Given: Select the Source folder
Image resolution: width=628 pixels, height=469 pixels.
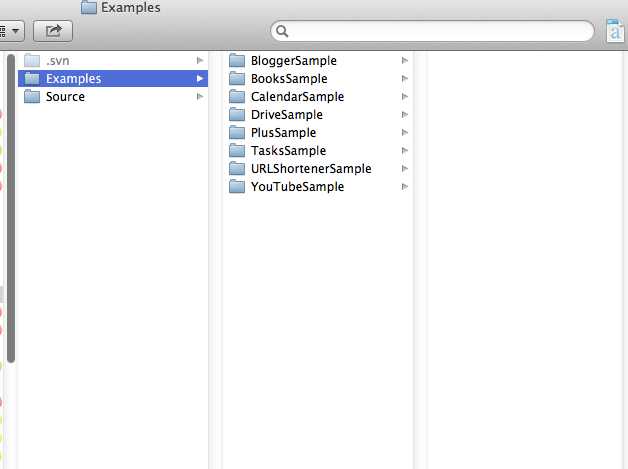Looking at the screenshot, I should click(113, 97).
